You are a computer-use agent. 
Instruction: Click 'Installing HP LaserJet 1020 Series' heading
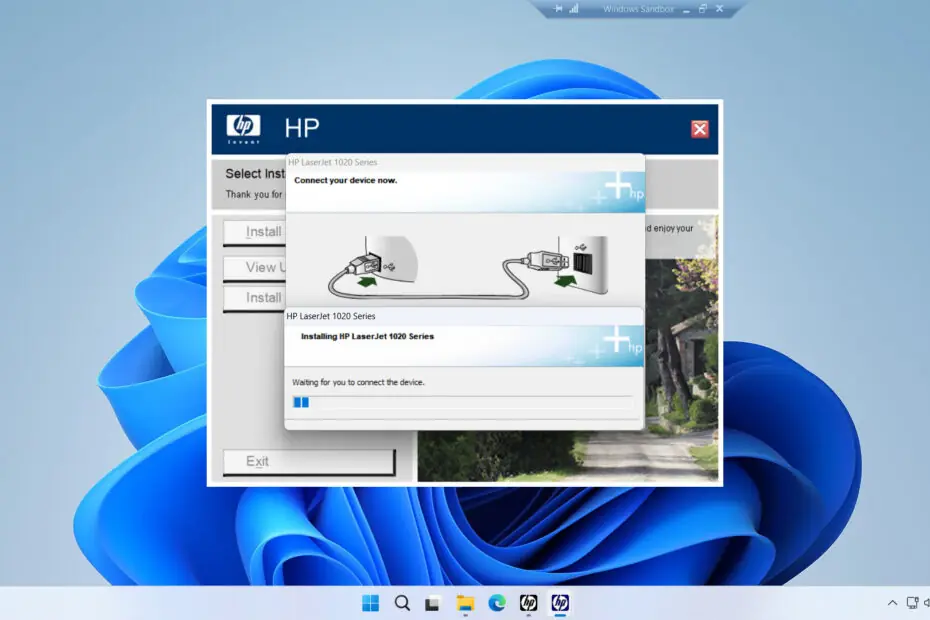[367, 336]
